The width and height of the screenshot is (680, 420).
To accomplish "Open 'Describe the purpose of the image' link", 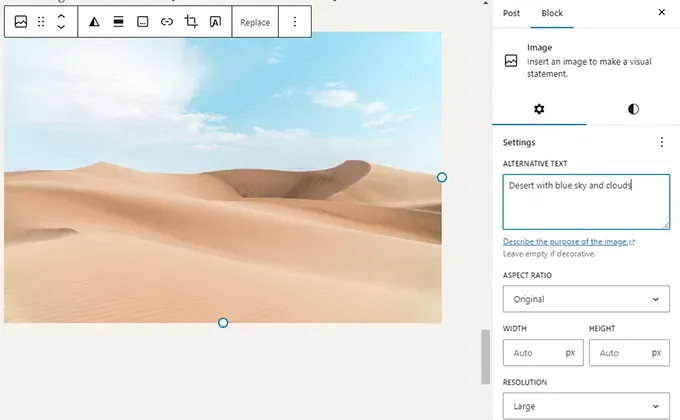I will [568, 242].
